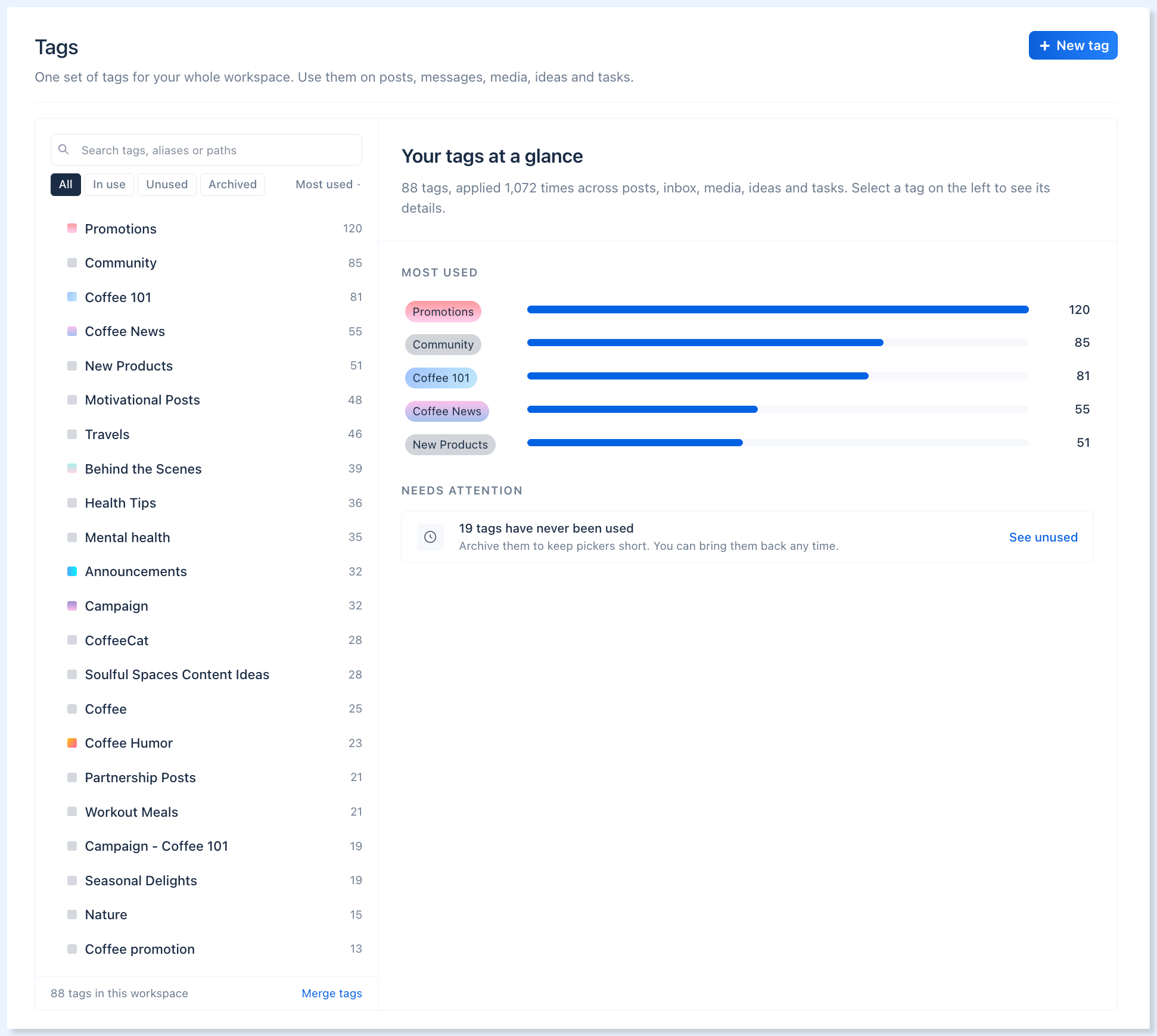Click the Merge tags link
Viewport: 1157px width, 1036px height.
coord(332,993)
